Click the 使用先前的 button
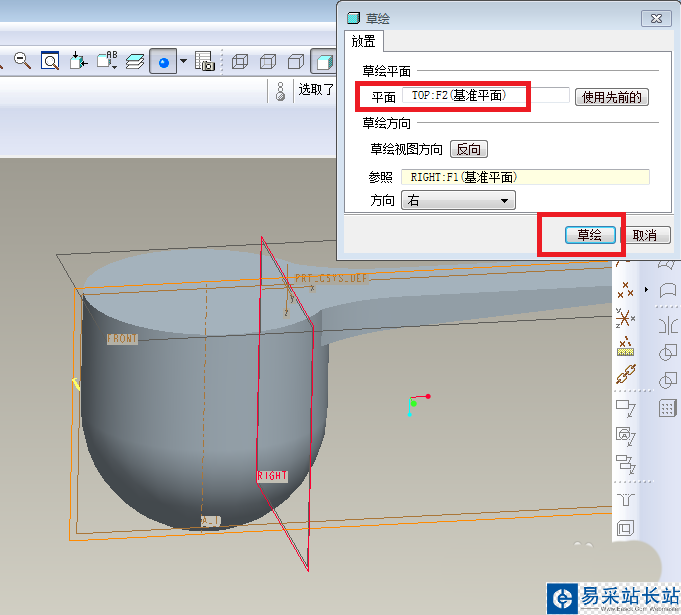This screenshot has width=681, height=615. (x=612, y=97)
